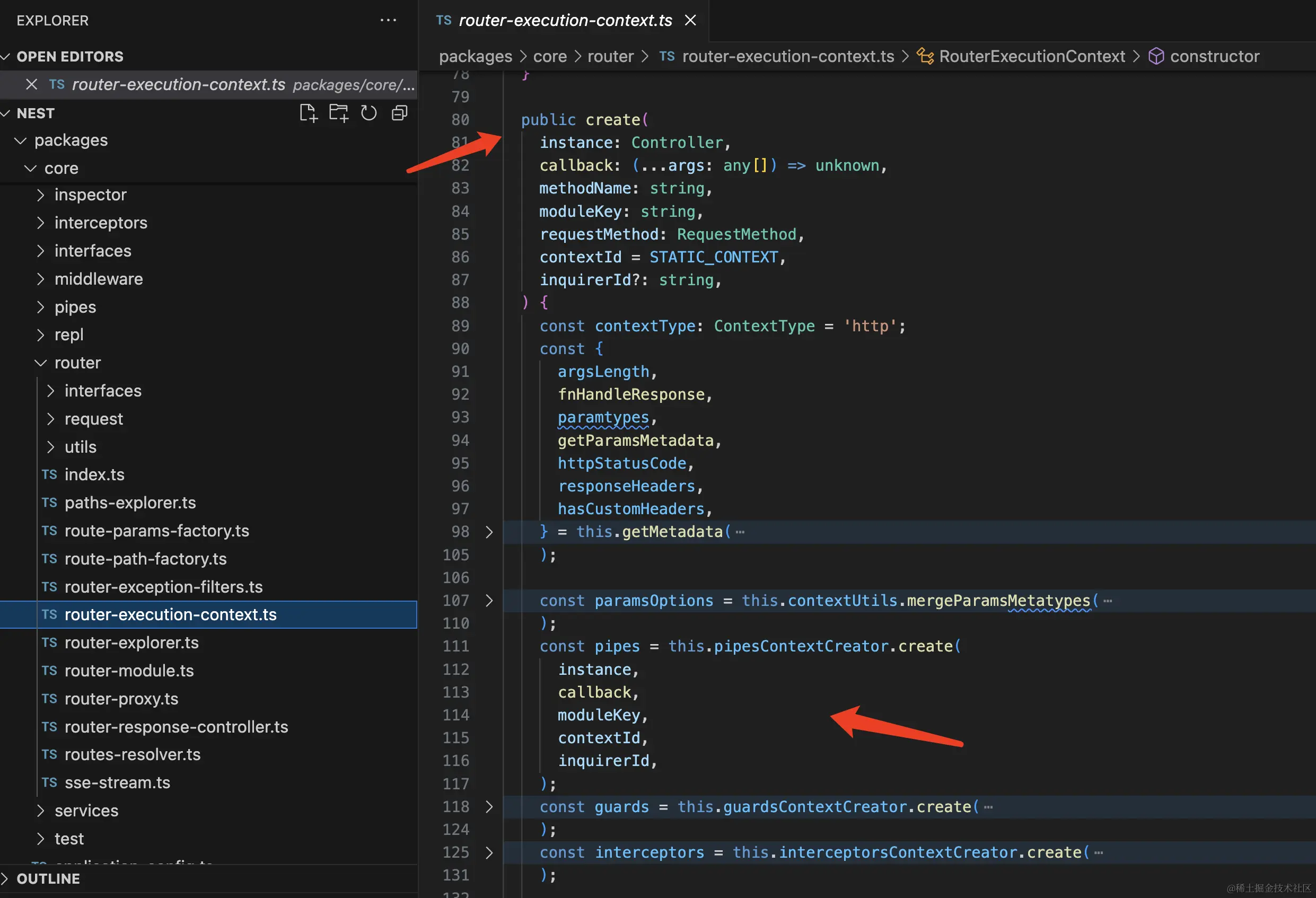Image resolution: width=1316 pixels, height=898 pixels.
Task: Expand the interfaces folder under core
Action: (40, 251)
